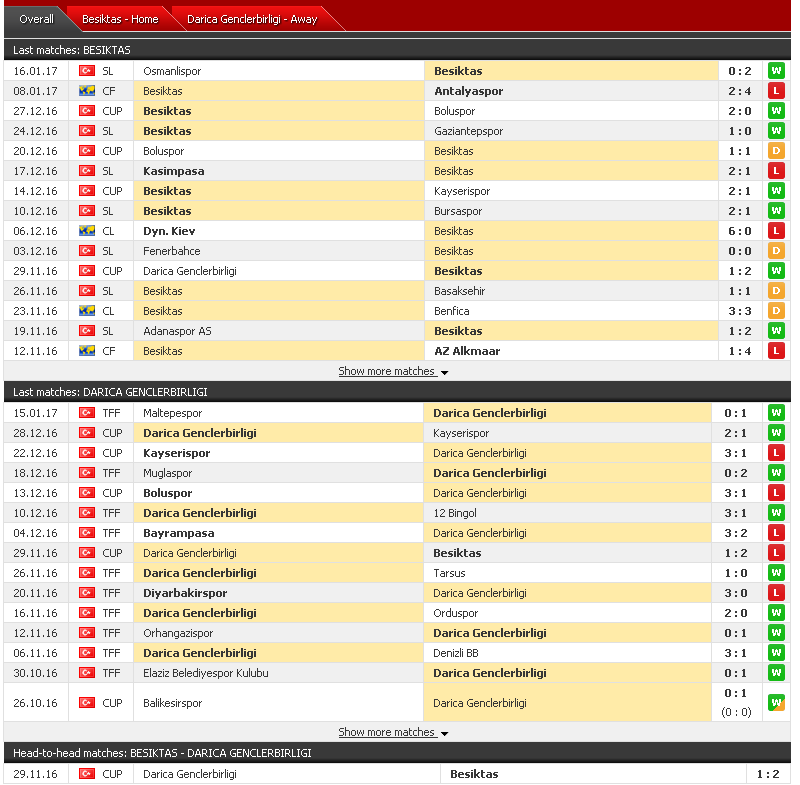Click the W result icon on Balikesirspor row

point(776,703)
